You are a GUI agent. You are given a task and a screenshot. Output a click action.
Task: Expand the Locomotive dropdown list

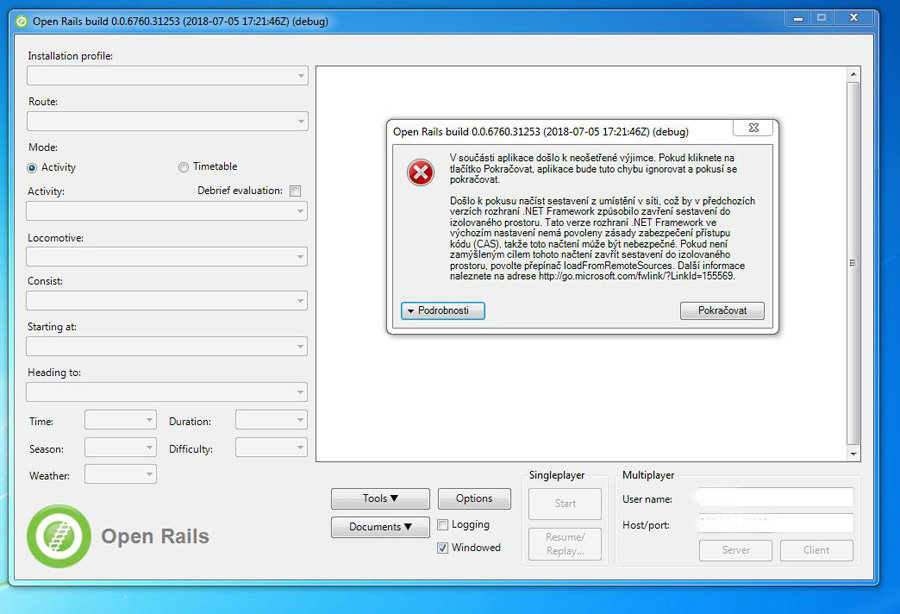[167, 257]
